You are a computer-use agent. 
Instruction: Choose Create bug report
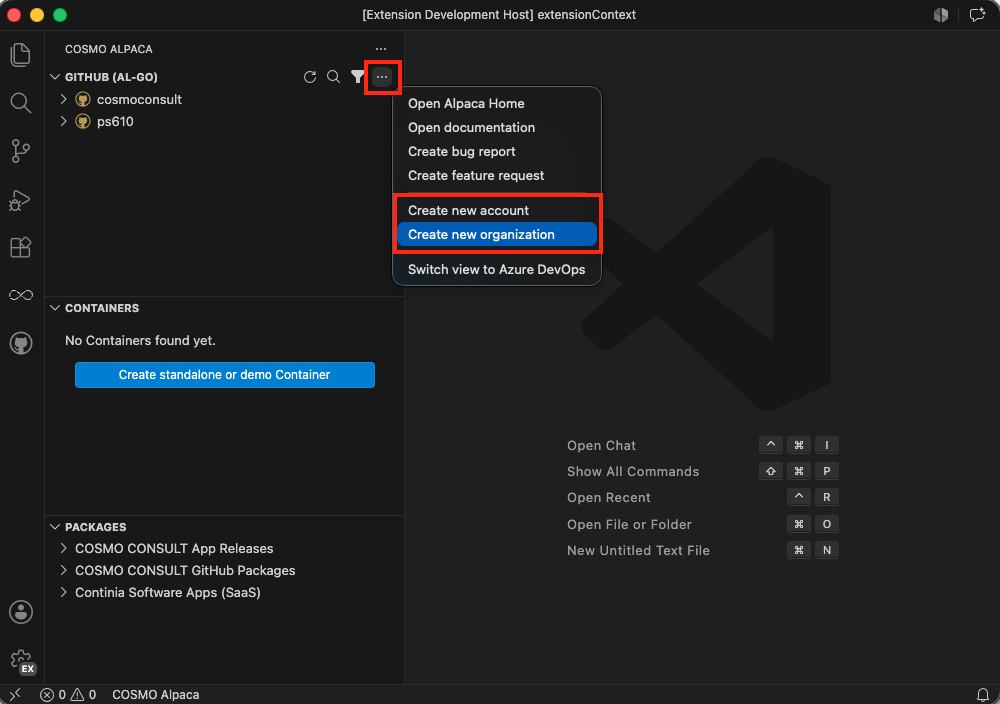pyautogui.click(x=497, y=152)
